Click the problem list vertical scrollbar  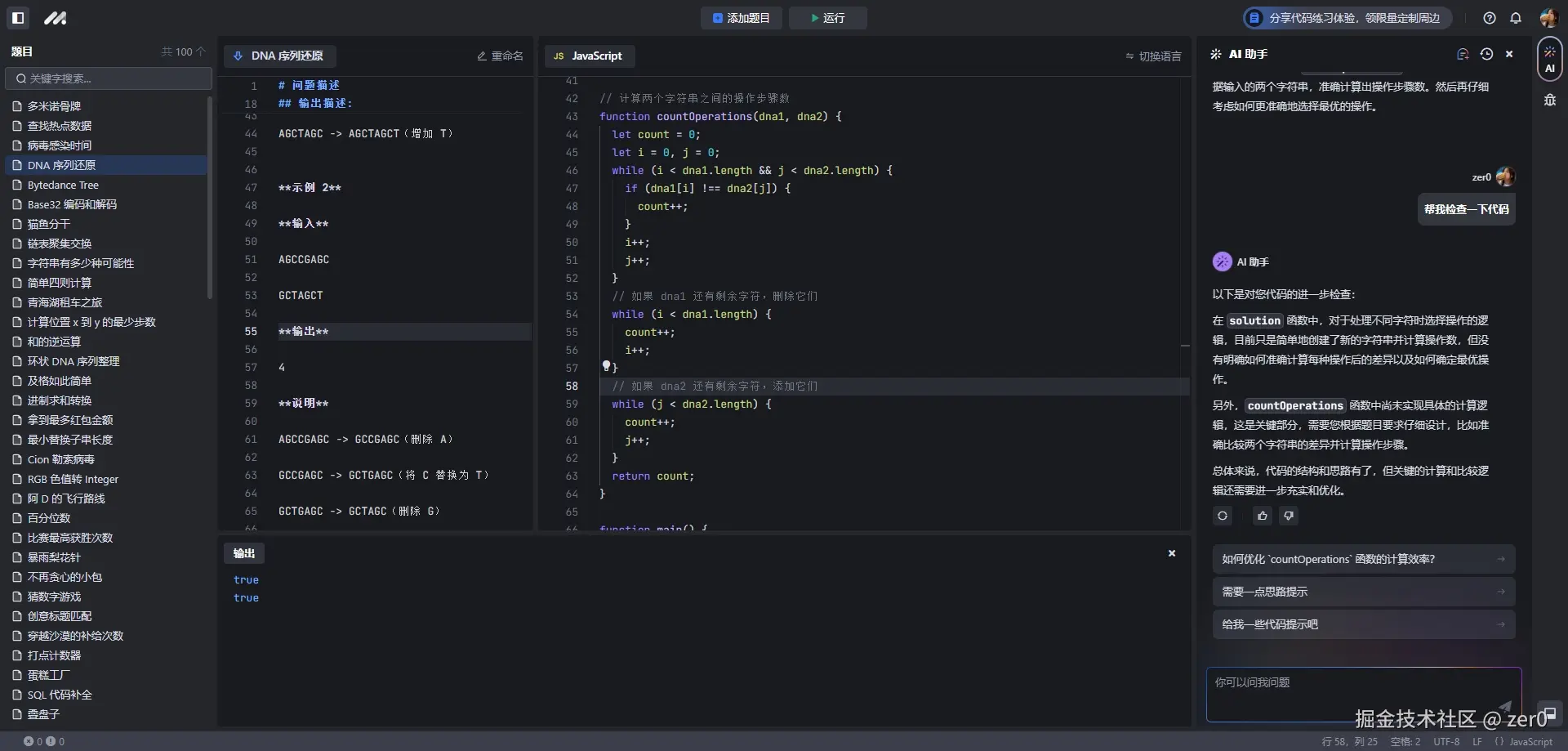click(x=210, y=196)
